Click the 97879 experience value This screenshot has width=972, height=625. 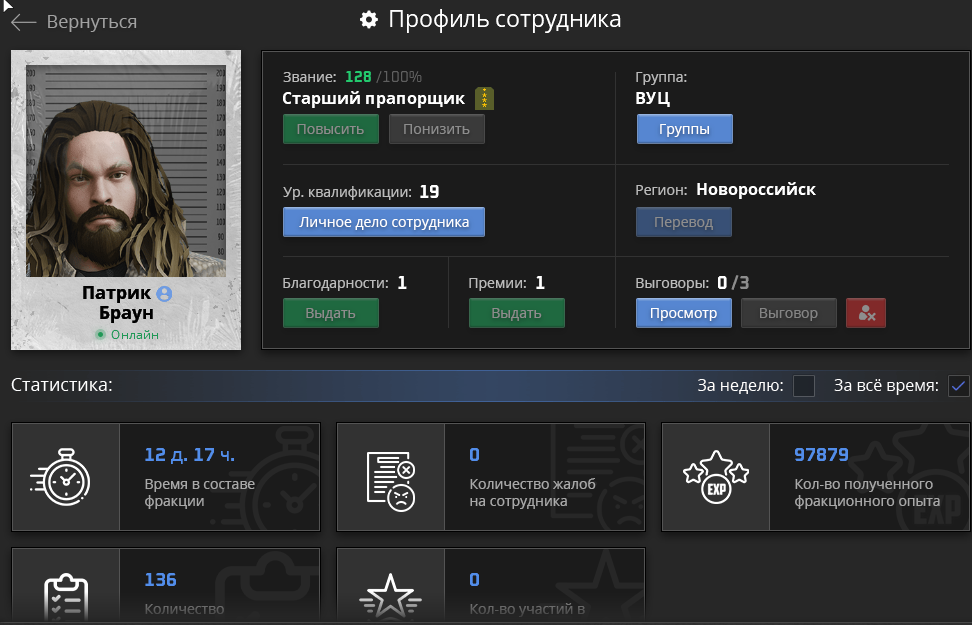pyautogui.click(x=821, y=455)
